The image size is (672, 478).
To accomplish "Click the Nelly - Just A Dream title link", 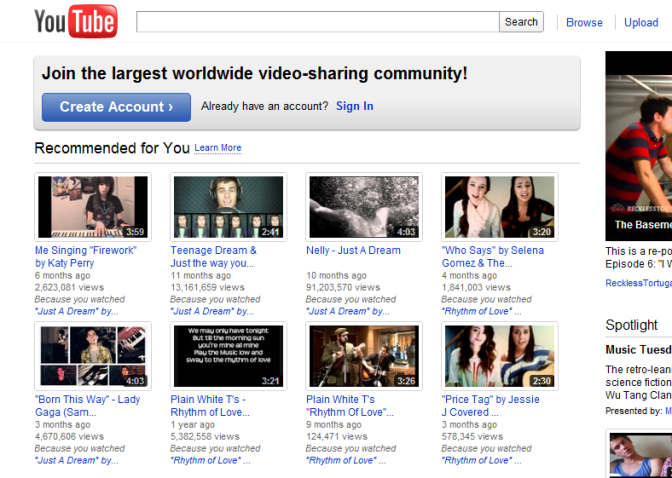I will tap(353, 251).
